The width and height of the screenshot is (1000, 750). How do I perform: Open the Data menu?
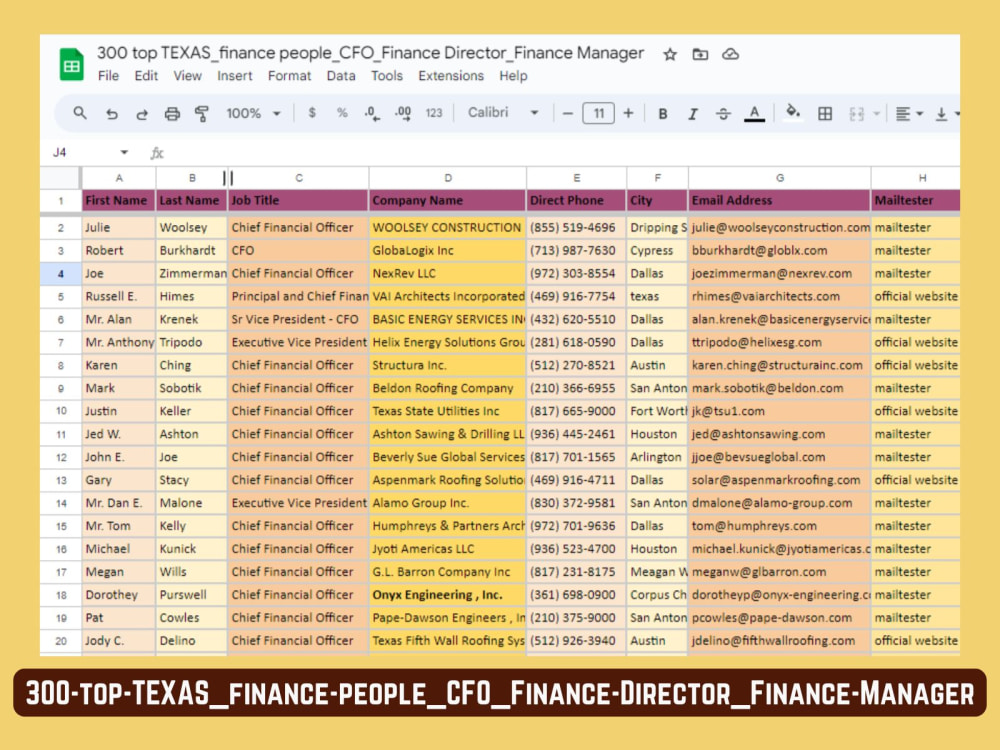(341, 76)
